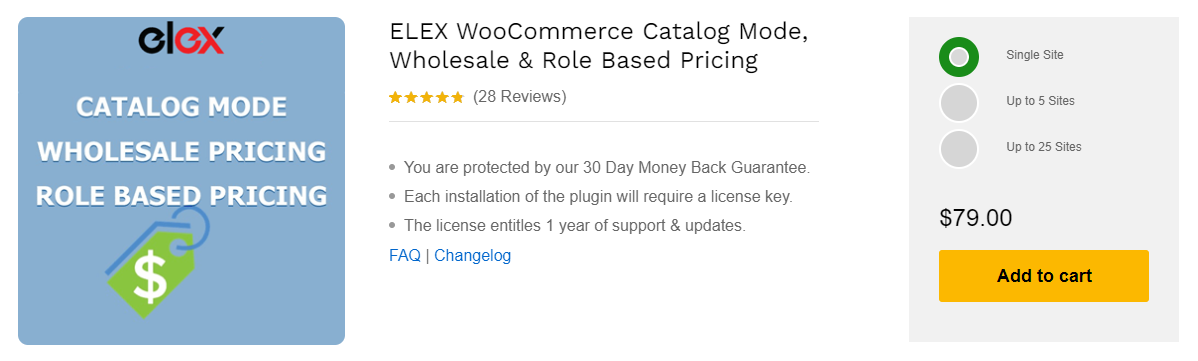
Task: Click the 30 Day Money Back Guarantee line
Action: [607, 167]
